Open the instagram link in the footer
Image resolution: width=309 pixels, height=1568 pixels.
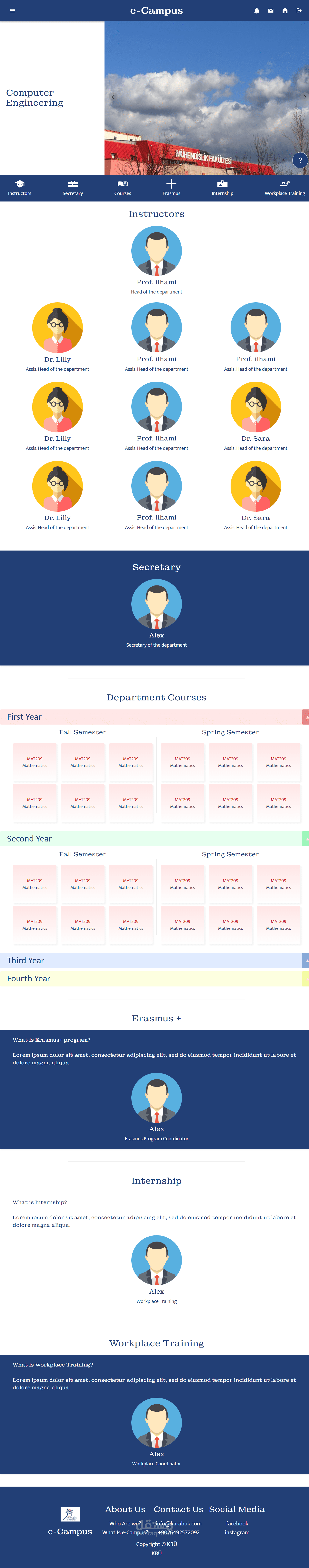[x=237, y=1533]
